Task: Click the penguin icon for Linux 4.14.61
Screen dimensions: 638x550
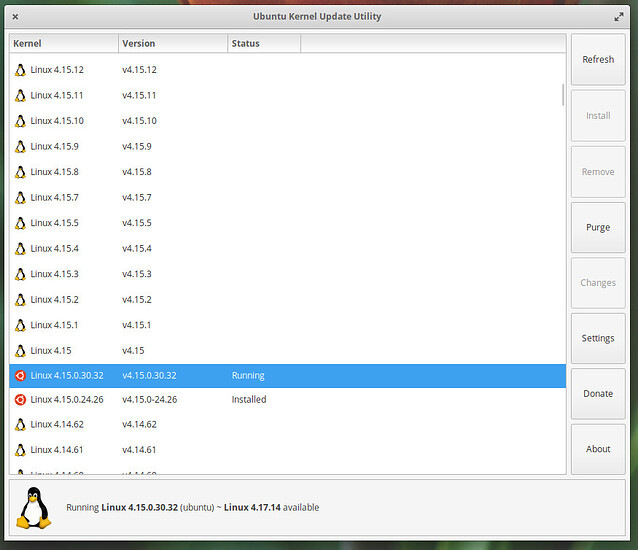Action: pos(20,450)
